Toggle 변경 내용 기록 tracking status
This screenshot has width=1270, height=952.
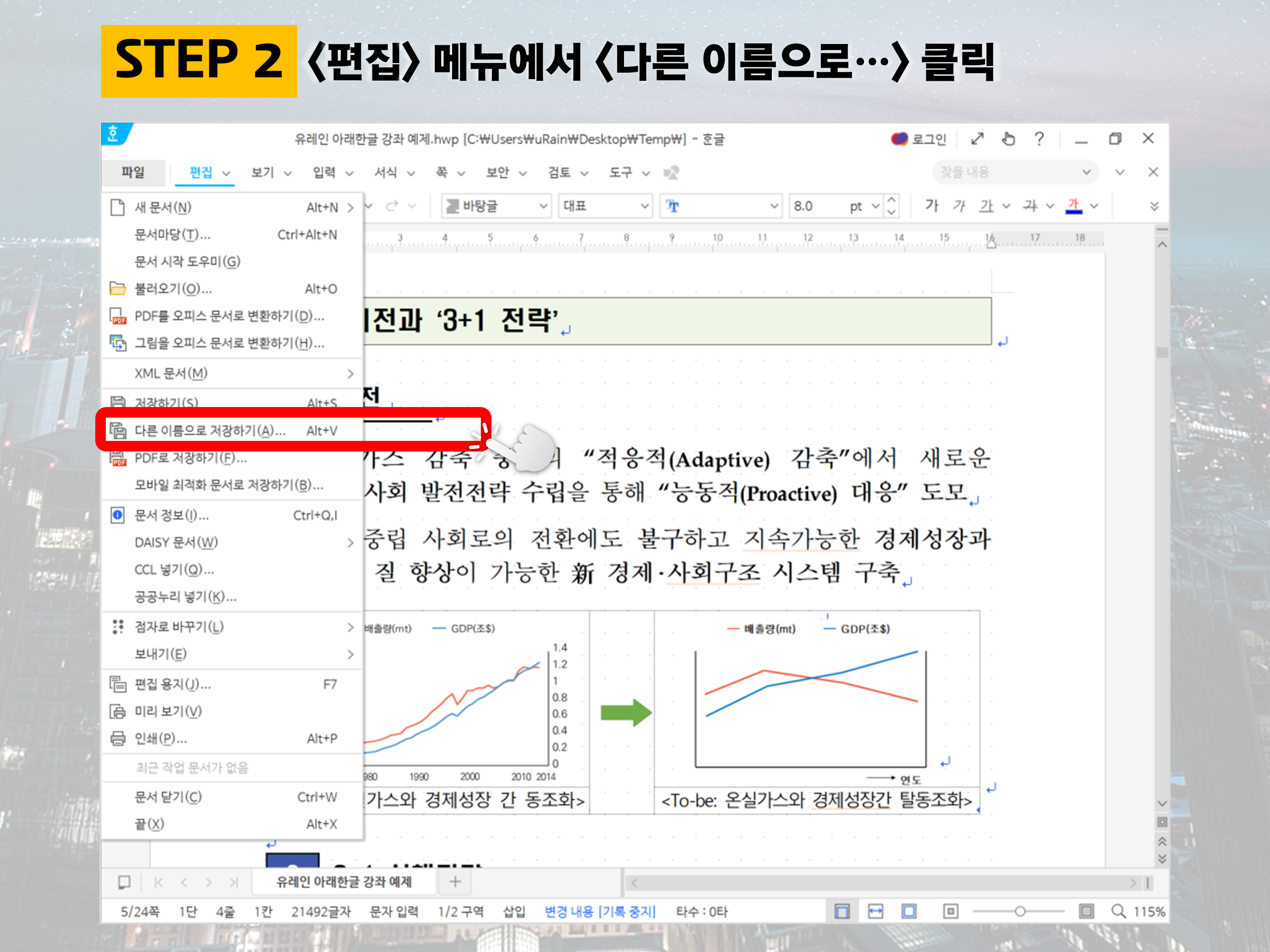599,911
